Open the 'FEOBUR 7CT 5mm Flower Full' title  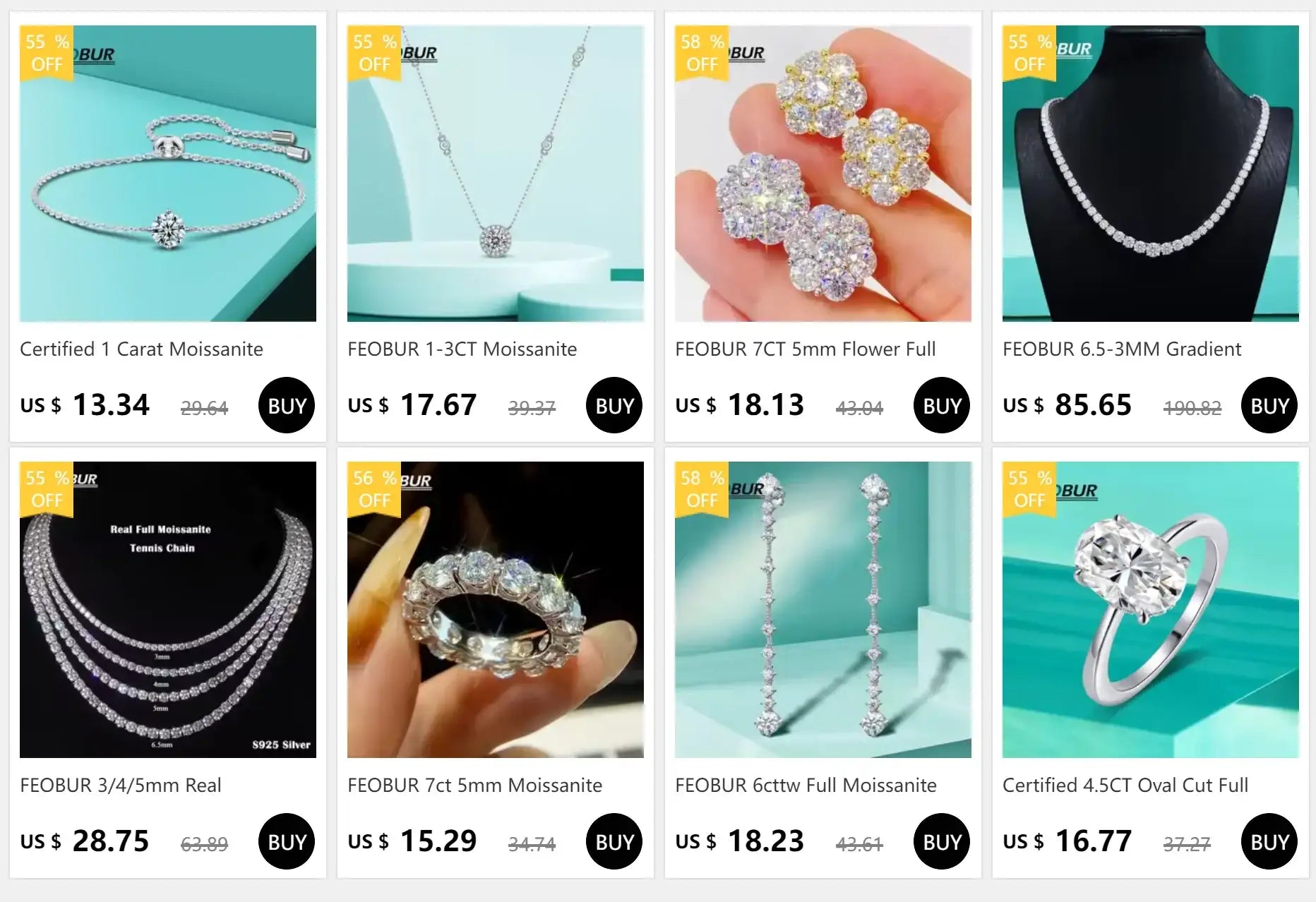click(x=806, y=349)
